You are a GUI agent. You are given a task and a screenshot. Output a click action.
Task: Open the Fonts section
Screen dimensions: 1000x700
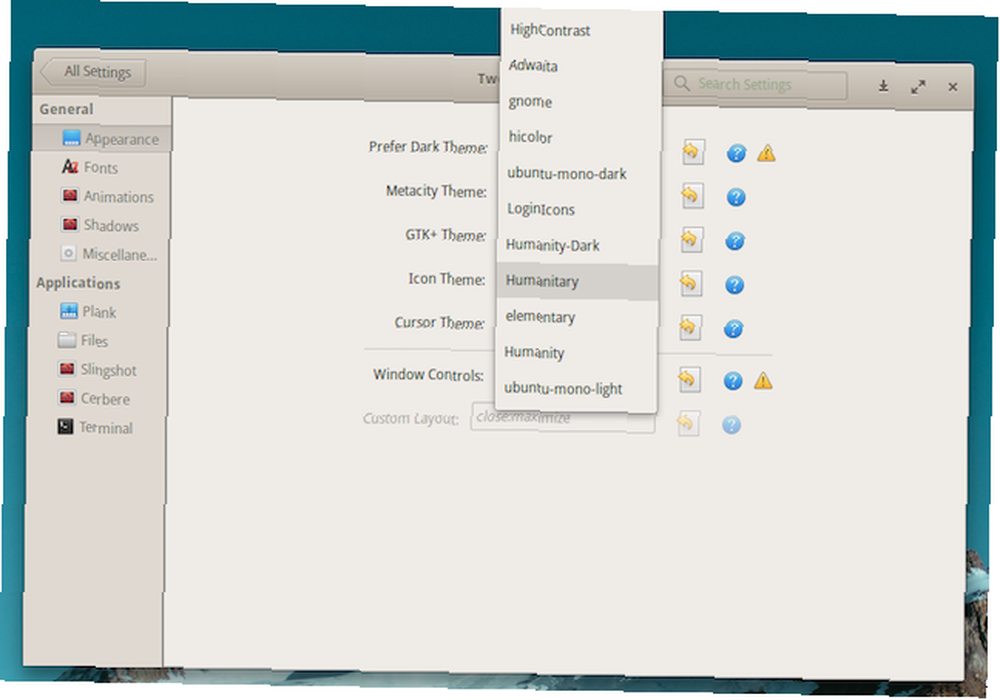101,168
